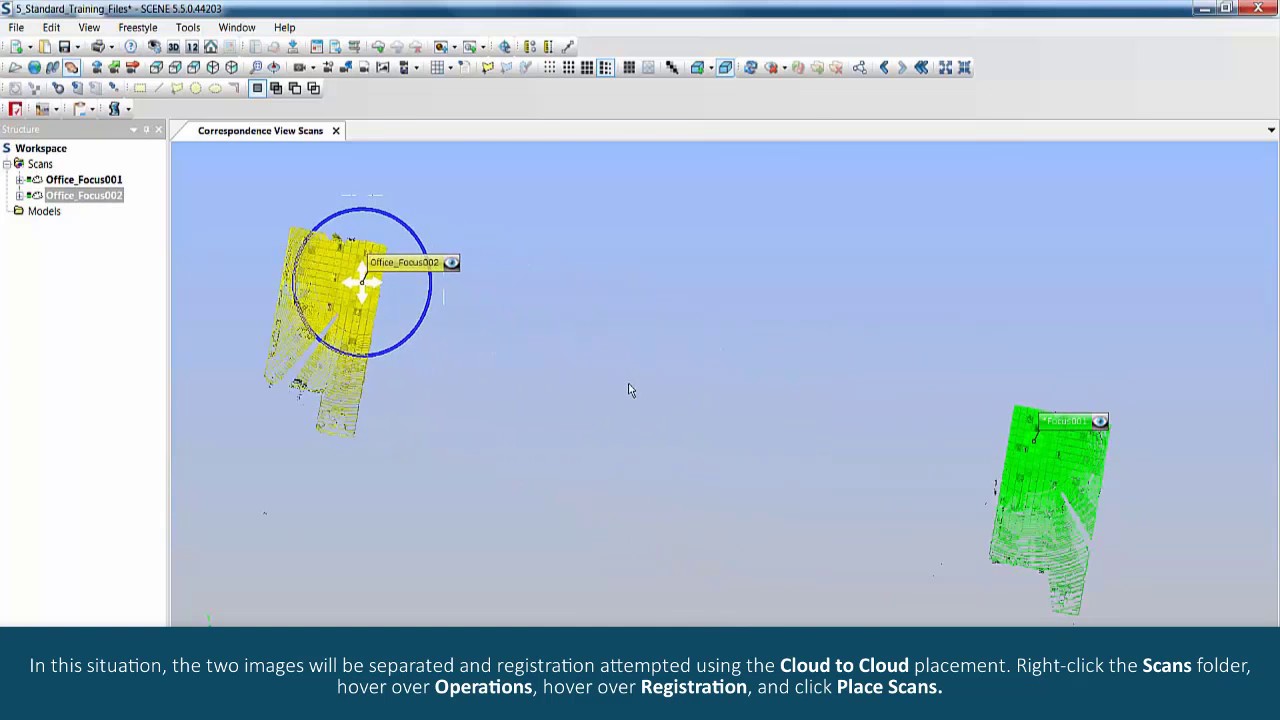
Task: Select Office_Focus002 in the tree
Action: 84,196
